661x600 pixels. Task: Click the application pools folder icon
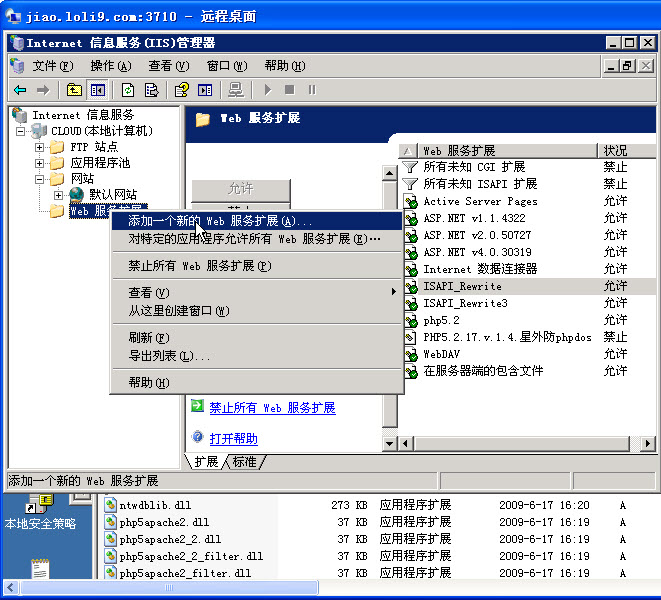point(57,163)
